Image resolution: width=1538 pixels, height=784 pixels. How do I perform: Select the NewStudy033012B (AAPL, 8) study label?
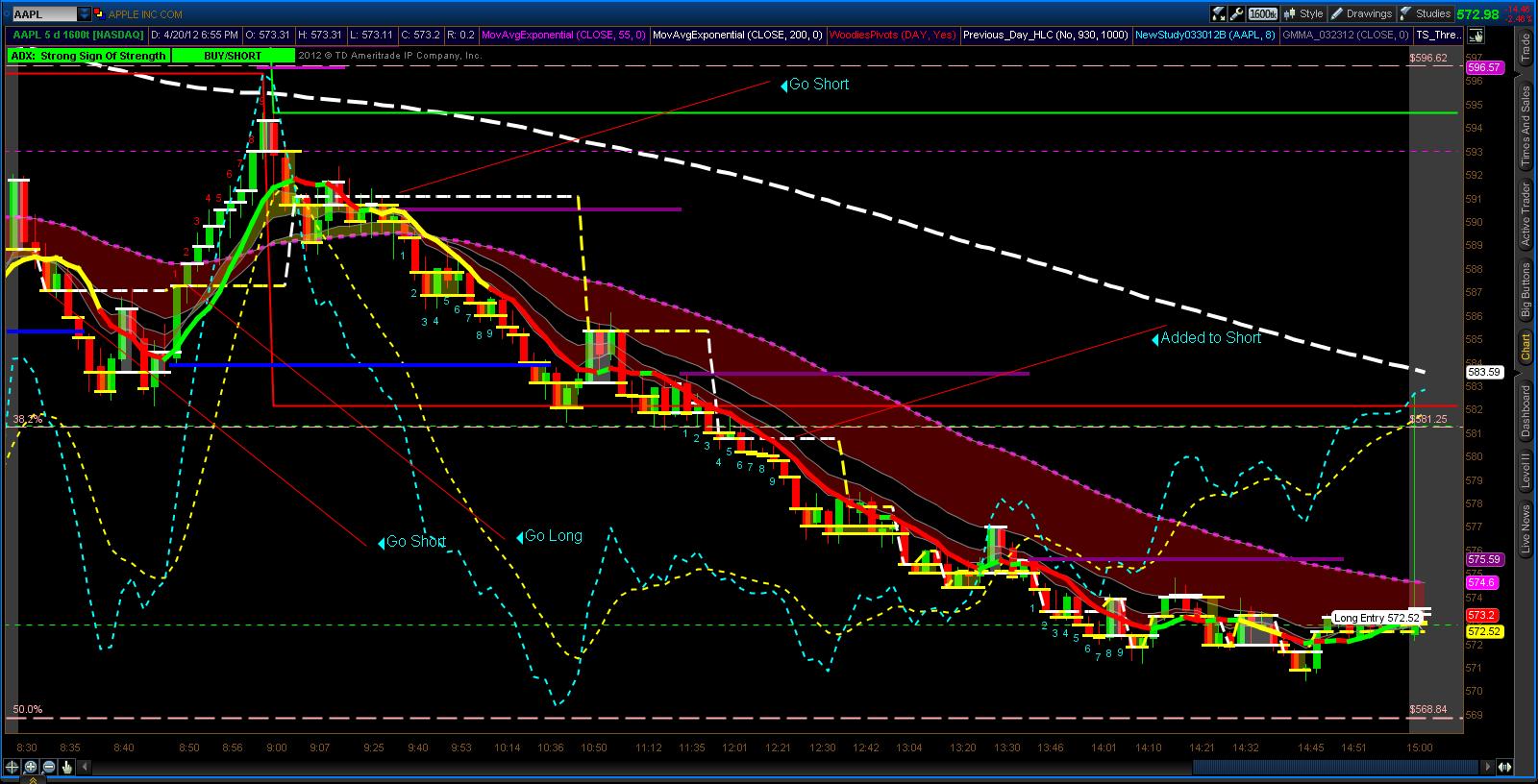click(x=1205, y=36)
